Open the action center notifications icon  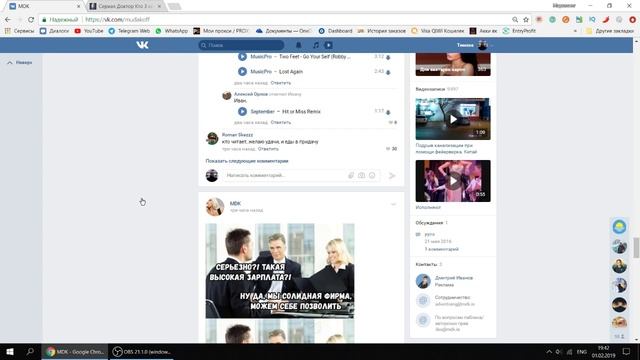pos(627,352)
